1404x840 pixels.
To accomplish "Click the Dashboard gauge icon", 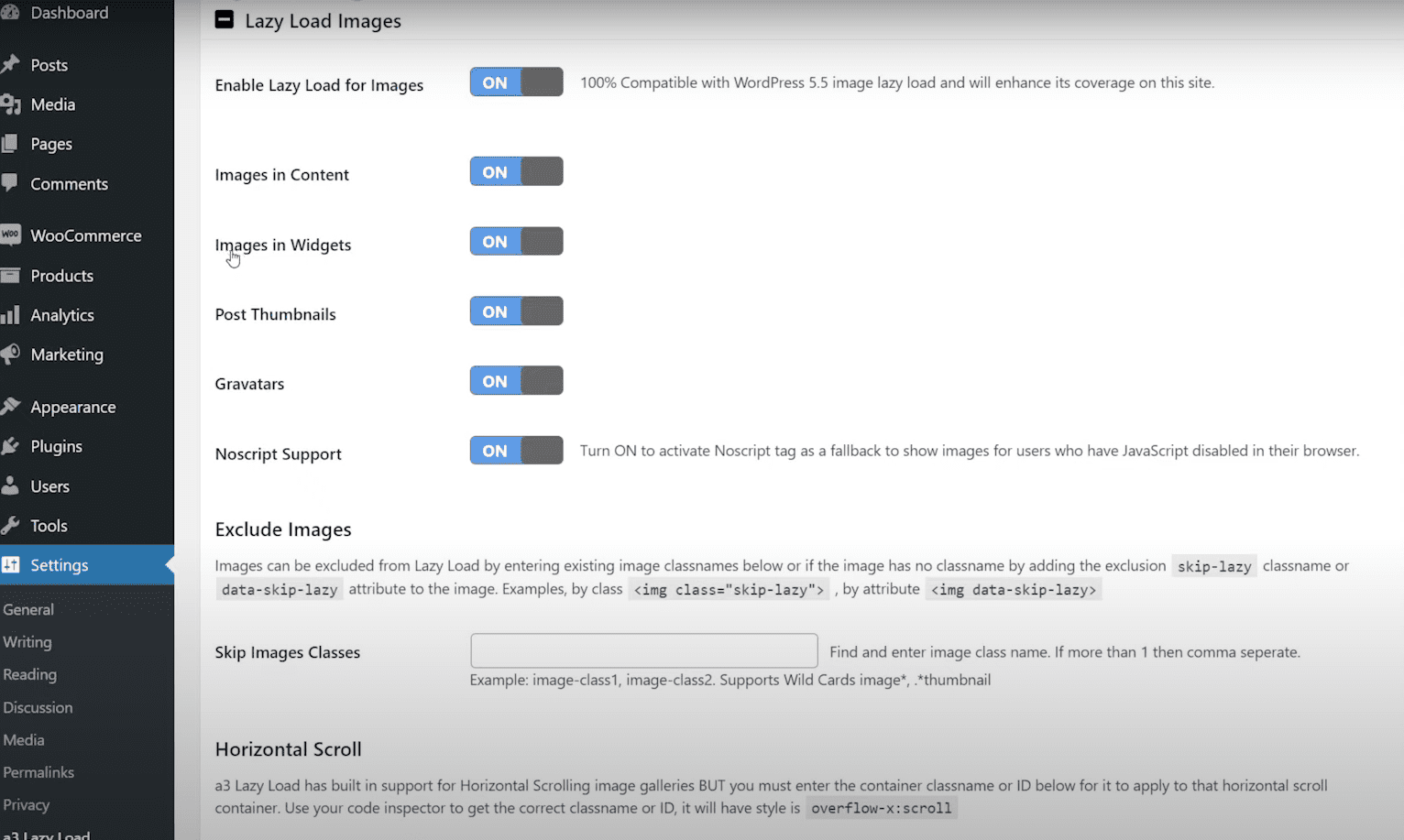I will [9, 12].
